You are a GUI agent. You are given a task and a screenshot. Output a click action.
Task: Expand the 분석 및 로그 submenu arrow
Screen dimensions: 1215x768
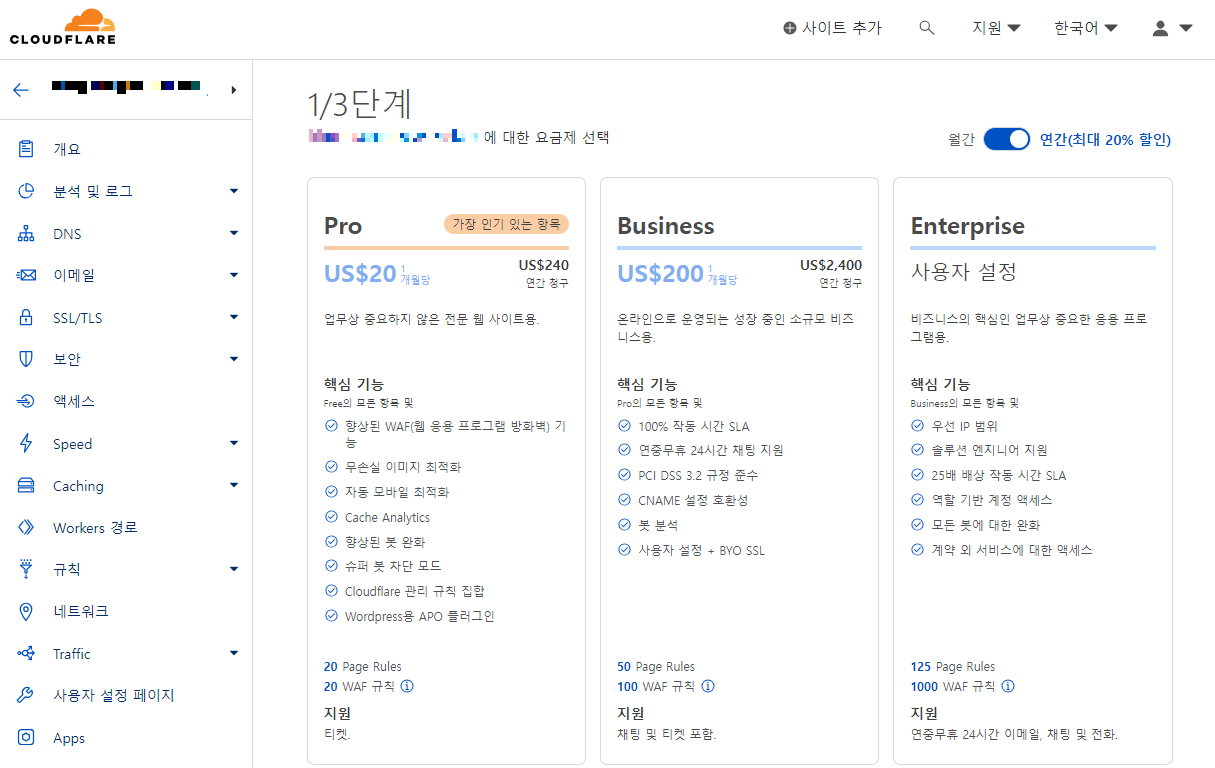pos(234,191)
